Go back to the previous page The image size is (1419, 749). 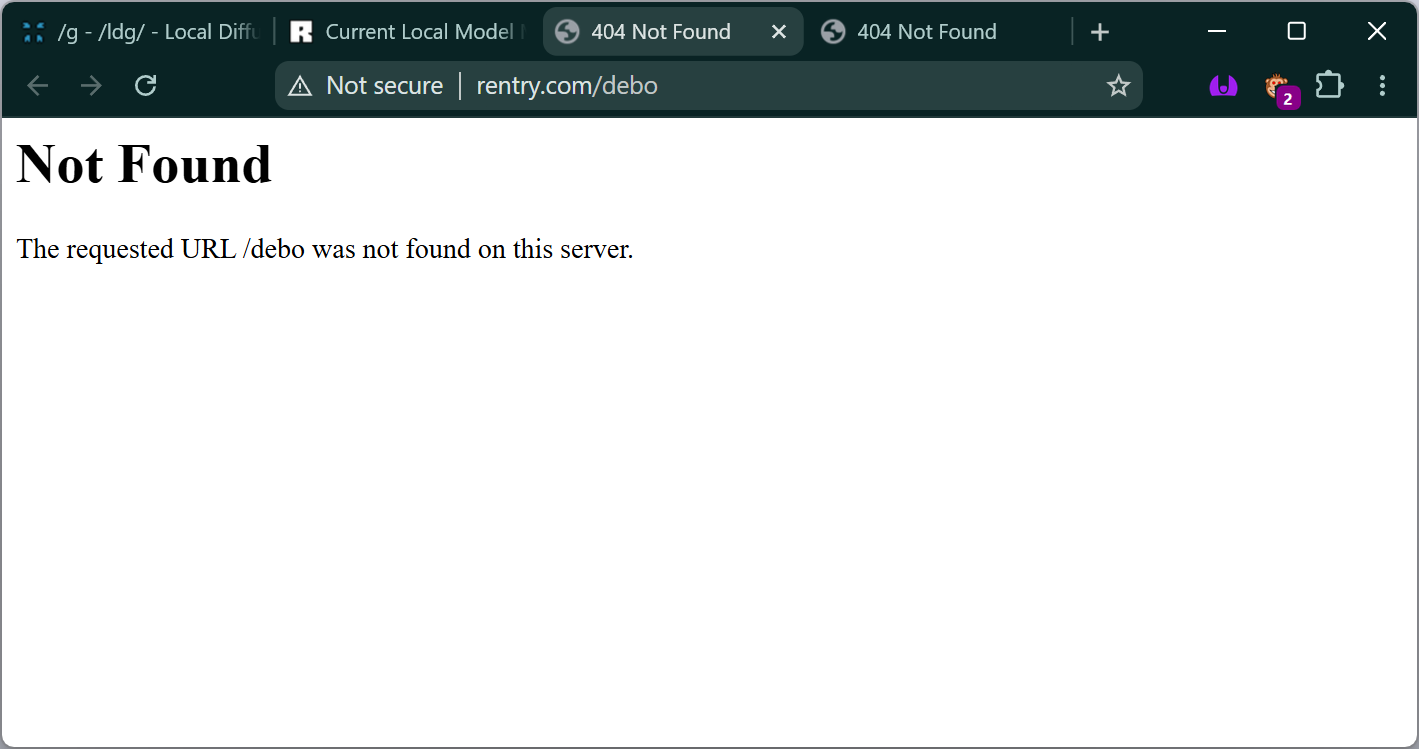[x=38, y=86]
